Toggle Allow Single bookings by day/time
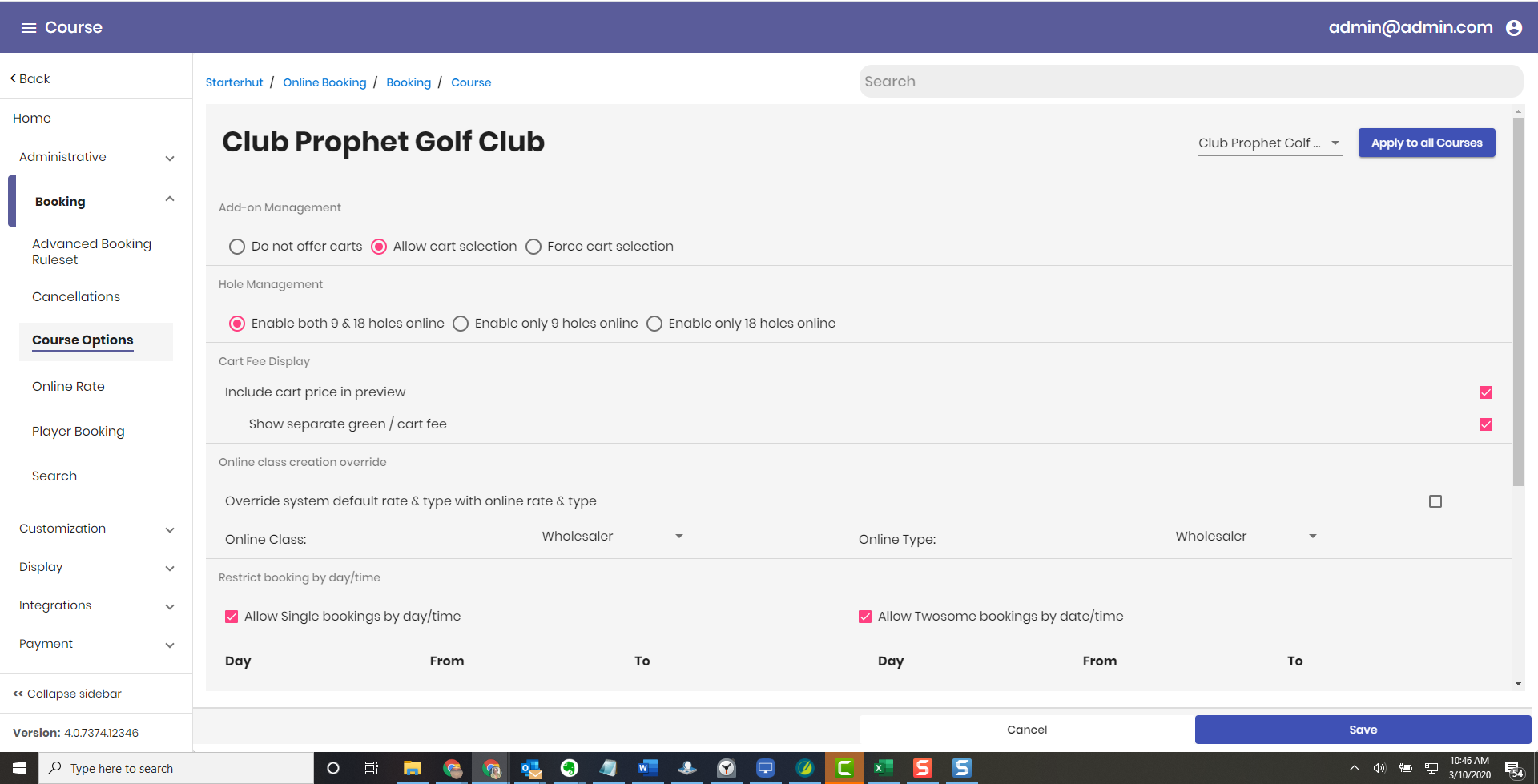This screenshot has height=784, width=1538. [232, 617]
